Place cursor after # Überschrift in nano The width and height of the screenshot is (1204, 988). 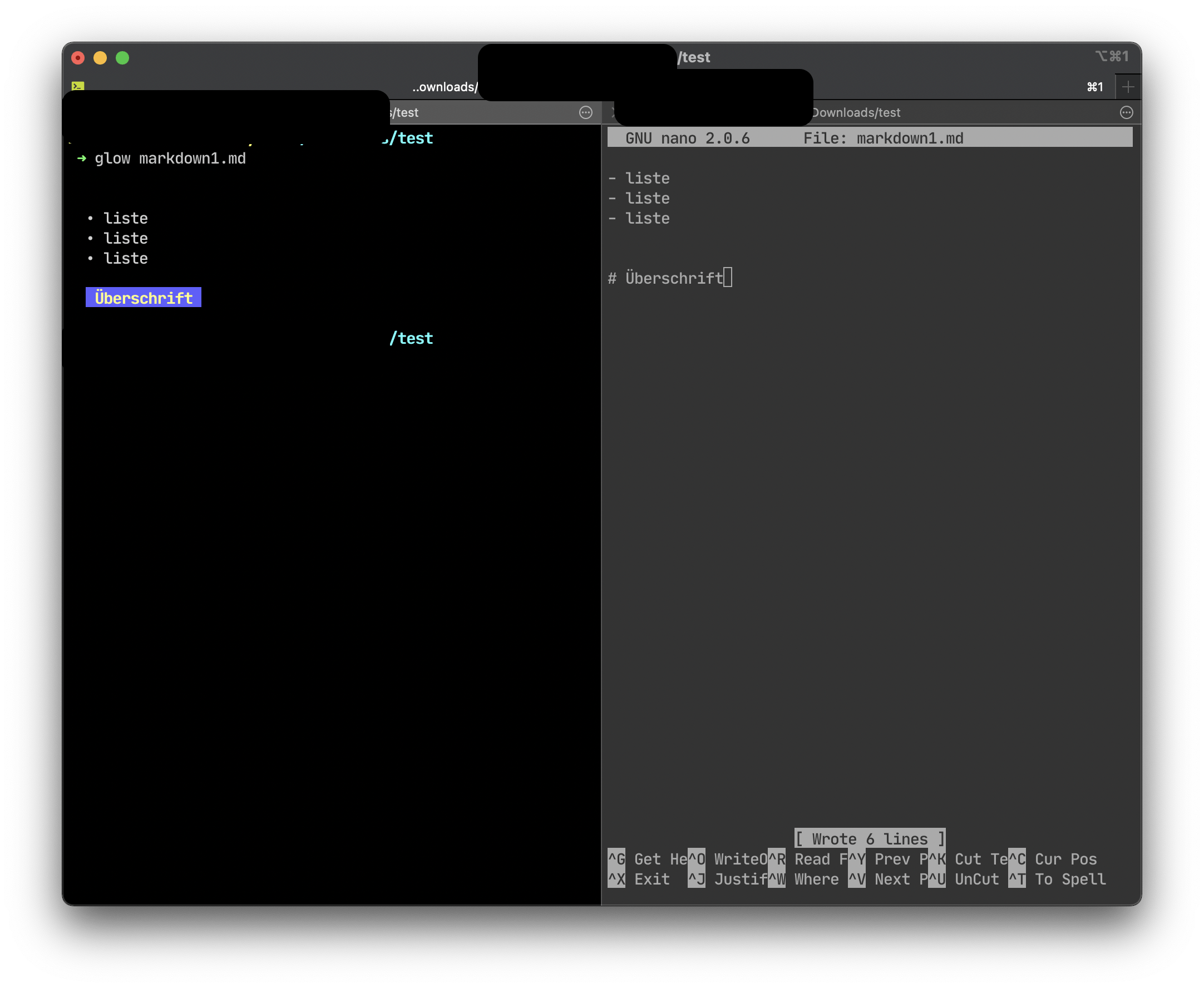point(729,277)
